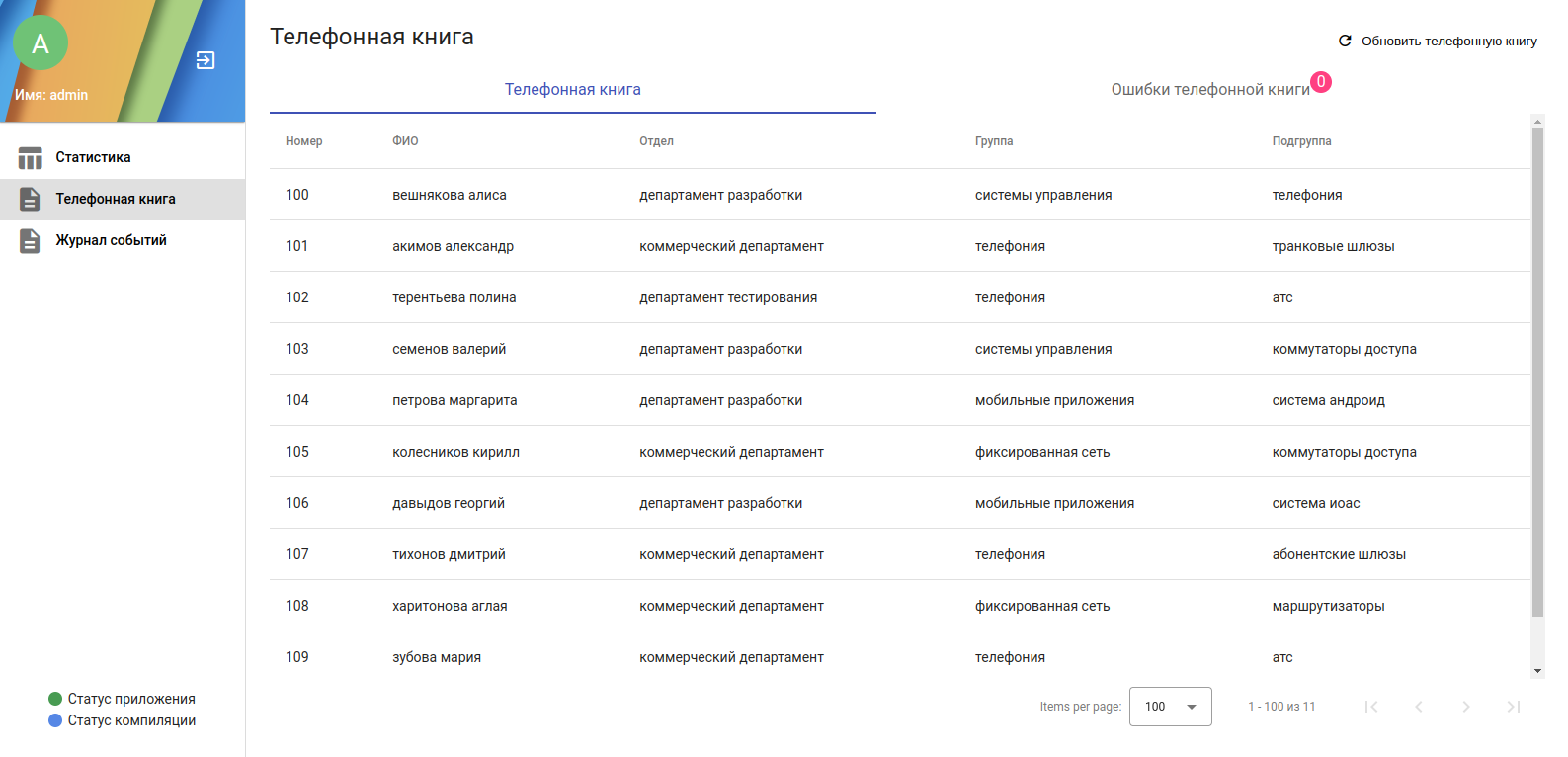This screenshot has height=757, width=1568.
Task: Click the logout icon in the sidebar header
Action: point(206,60)
